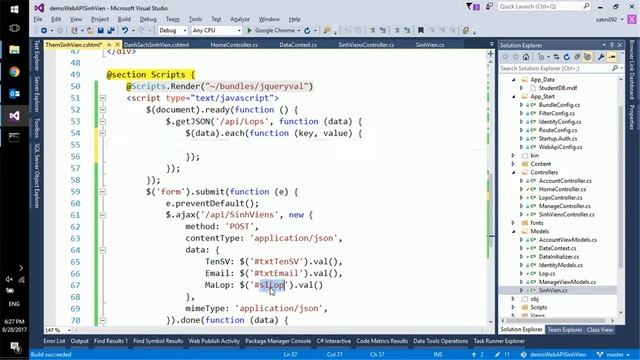Click the Task View taskbar icon
This screenshot has height=360, width=640.
pos(14,28)
